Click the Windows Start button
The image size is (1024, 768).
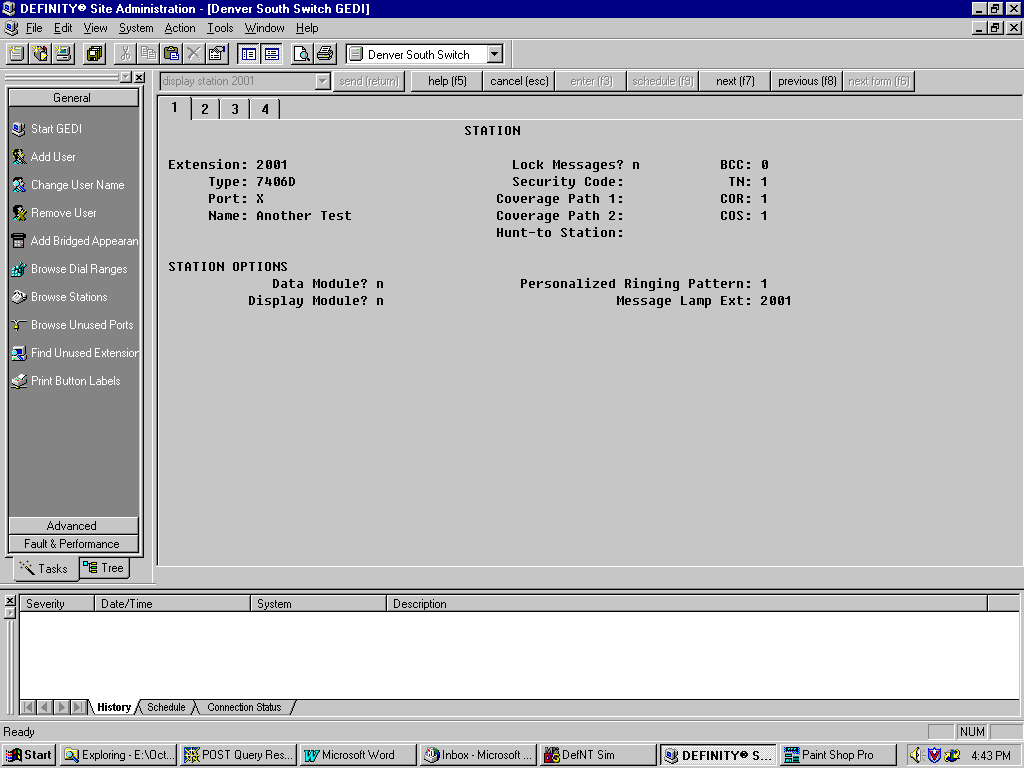click(29, 755)
